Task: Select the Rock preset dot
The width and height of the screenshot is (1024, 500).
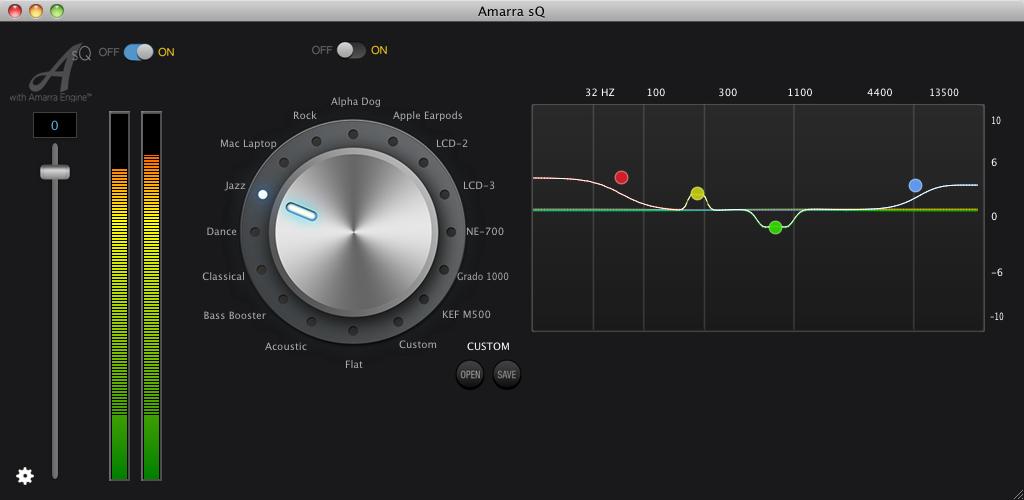Action: pos(316,141)
